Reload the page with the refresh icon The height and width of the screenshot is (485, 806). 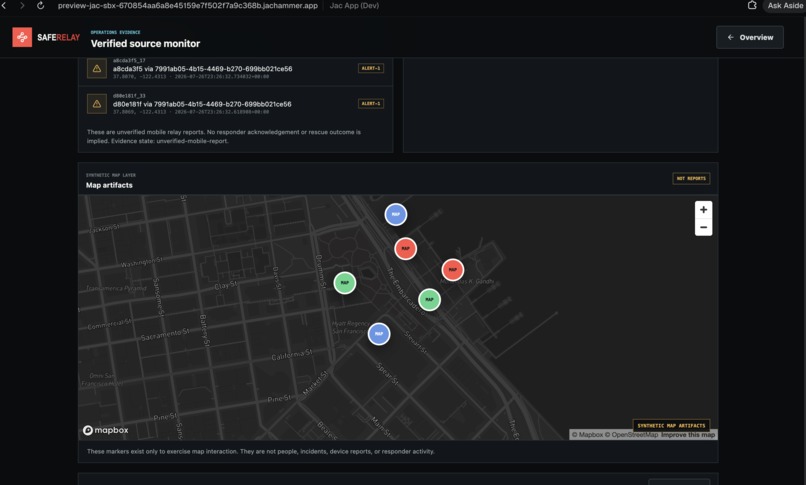click(41, 6)
